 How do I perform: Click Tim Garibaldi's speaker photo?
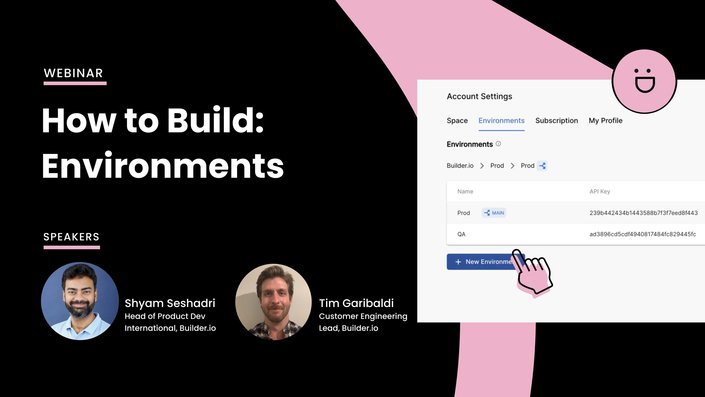point(273,301)
